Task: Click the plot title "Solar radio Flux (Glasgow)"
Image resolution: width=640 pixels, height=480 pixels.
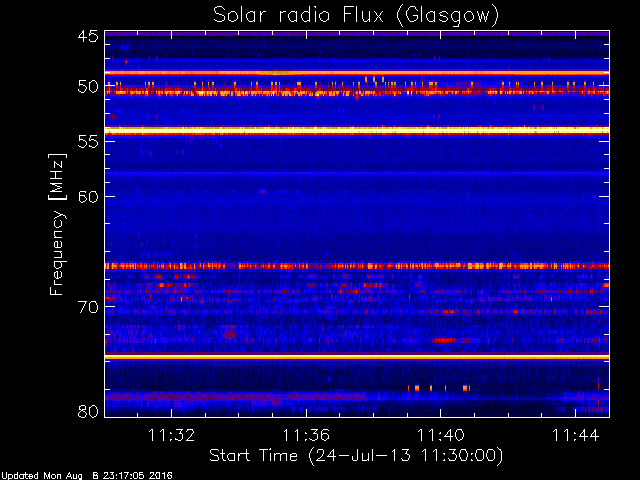Action: 356,16
